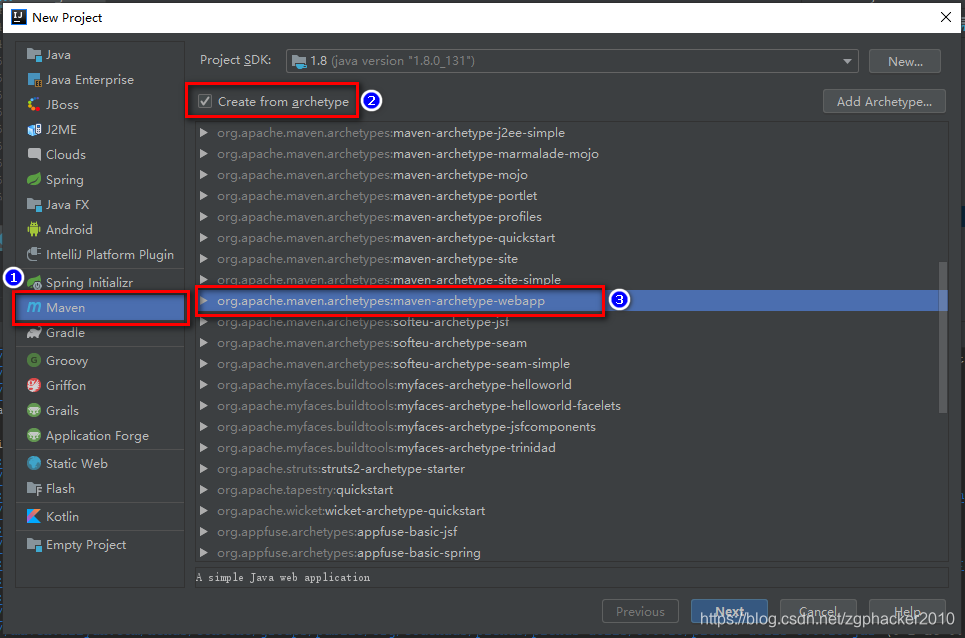Select Static Web label in list
The height and width of the screenshot is (638, 965).
click(x=77, y=463)
